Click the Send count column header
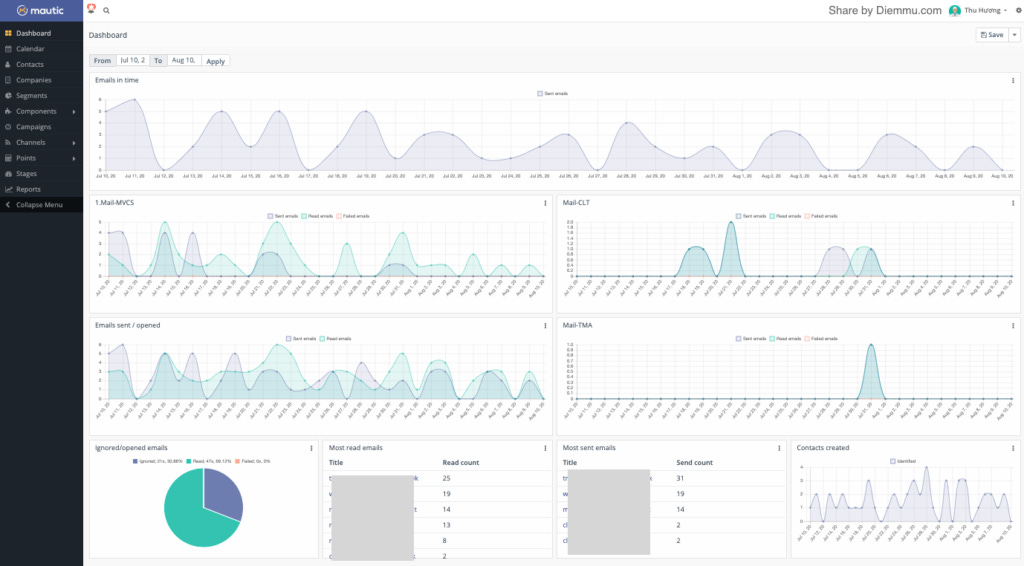1024x566 pixels. point(695,463)
